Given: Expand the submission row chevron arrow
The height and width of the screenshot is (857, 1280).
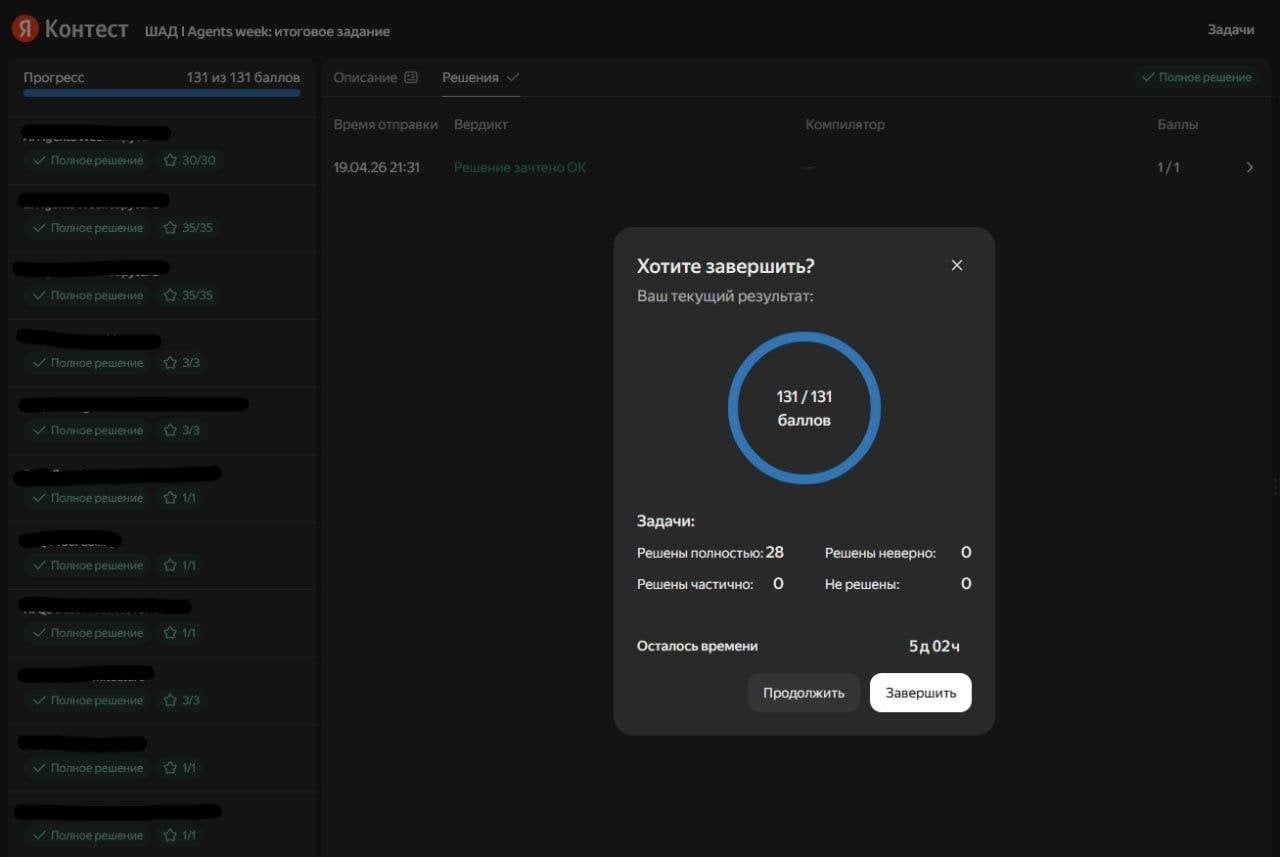Looking at the screenshot, I should tap(1249, 167).
